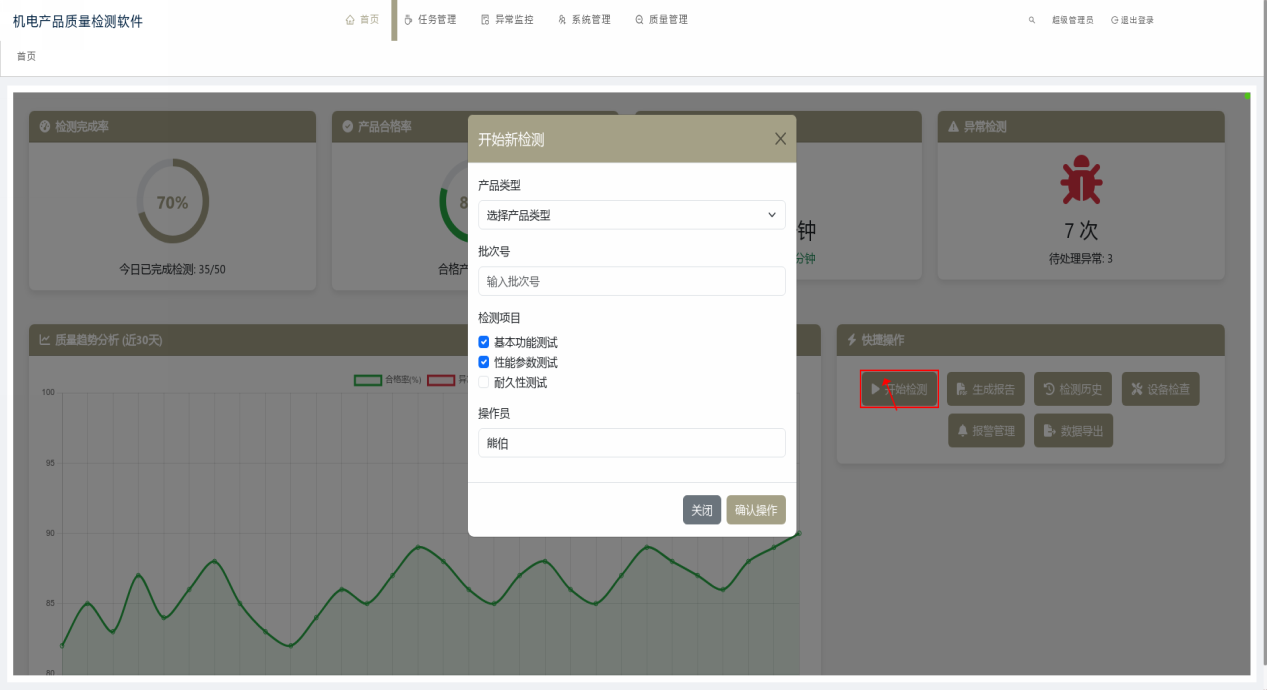This screenshot has width=1267, height=690.
Task: Click the lightning icon beside 快捷操作
Action: [852, 340]
